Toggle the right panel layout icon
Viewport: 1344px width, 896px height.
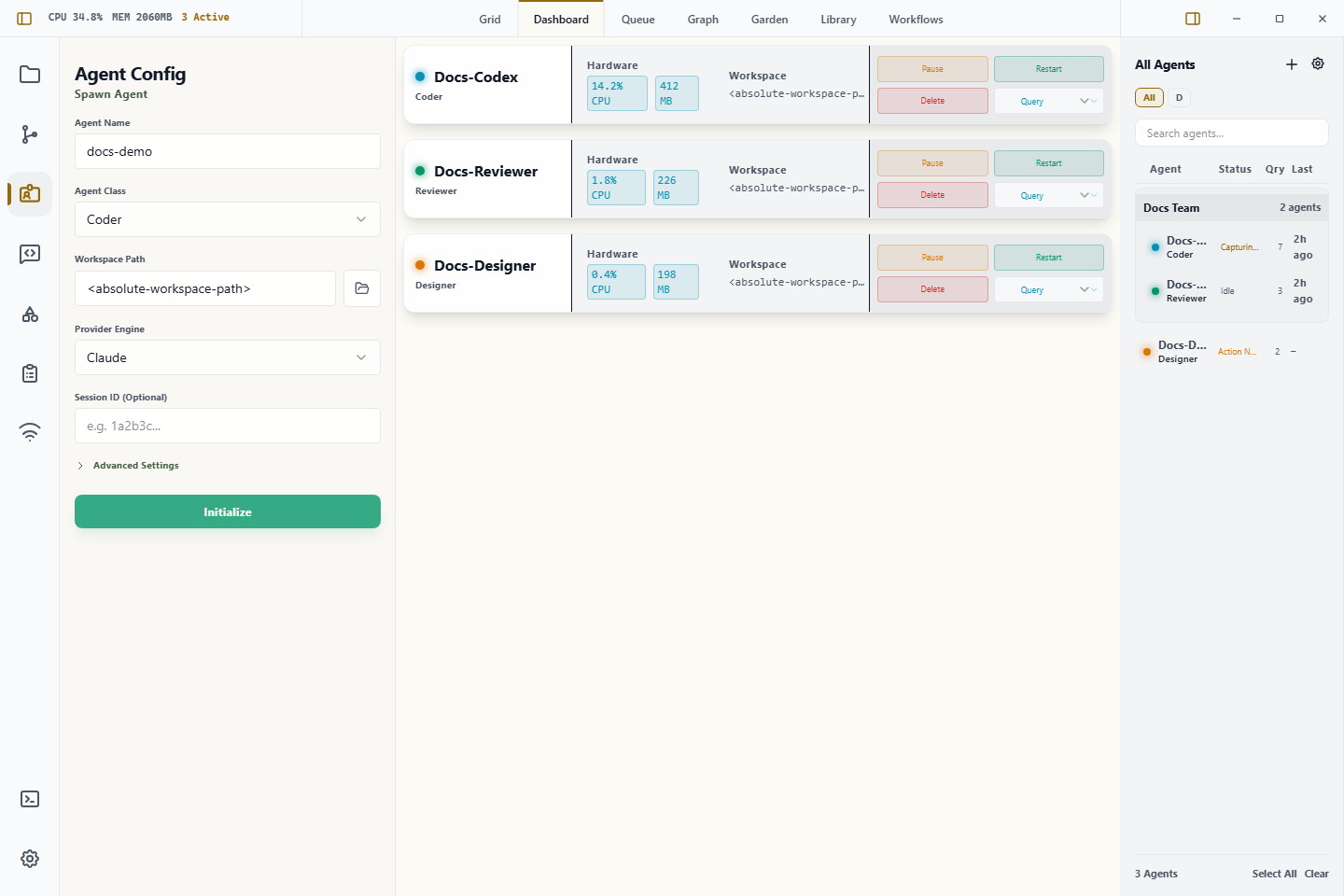[1193, 19]
